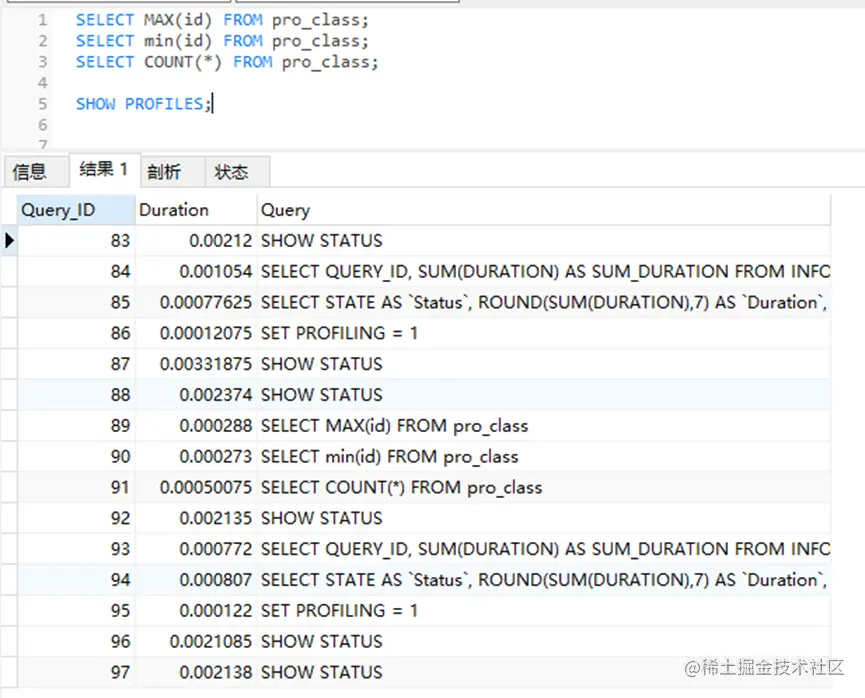The width and height of the screenshot is (865, 698).
Task: Select Query_ID cell 92
Action: pyautogui.click(x=76, y=518)
